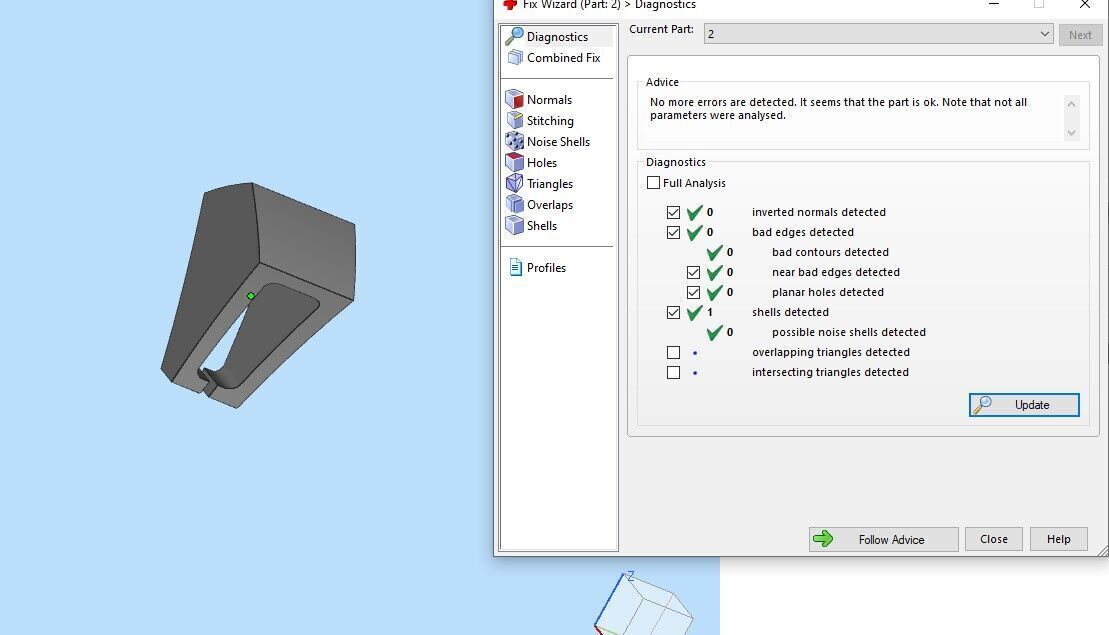Open the Shells fix cube icon

(x=514, y=226)
